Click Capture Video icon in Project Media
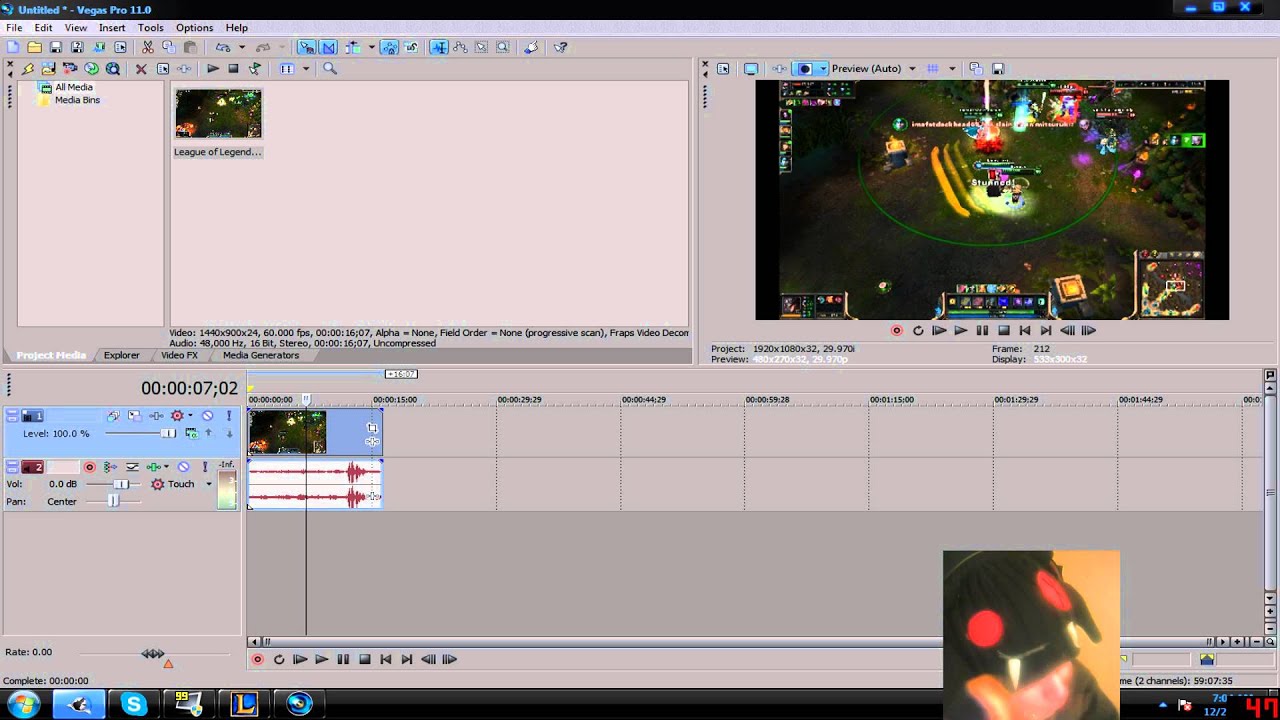The width and height of the screenshot is (1280, 720). [x=70, y=69]
